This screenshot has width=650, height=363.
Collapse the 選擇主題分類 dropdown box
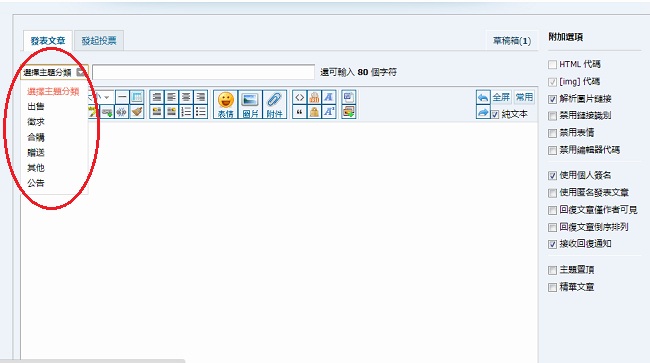click(54, 73)
